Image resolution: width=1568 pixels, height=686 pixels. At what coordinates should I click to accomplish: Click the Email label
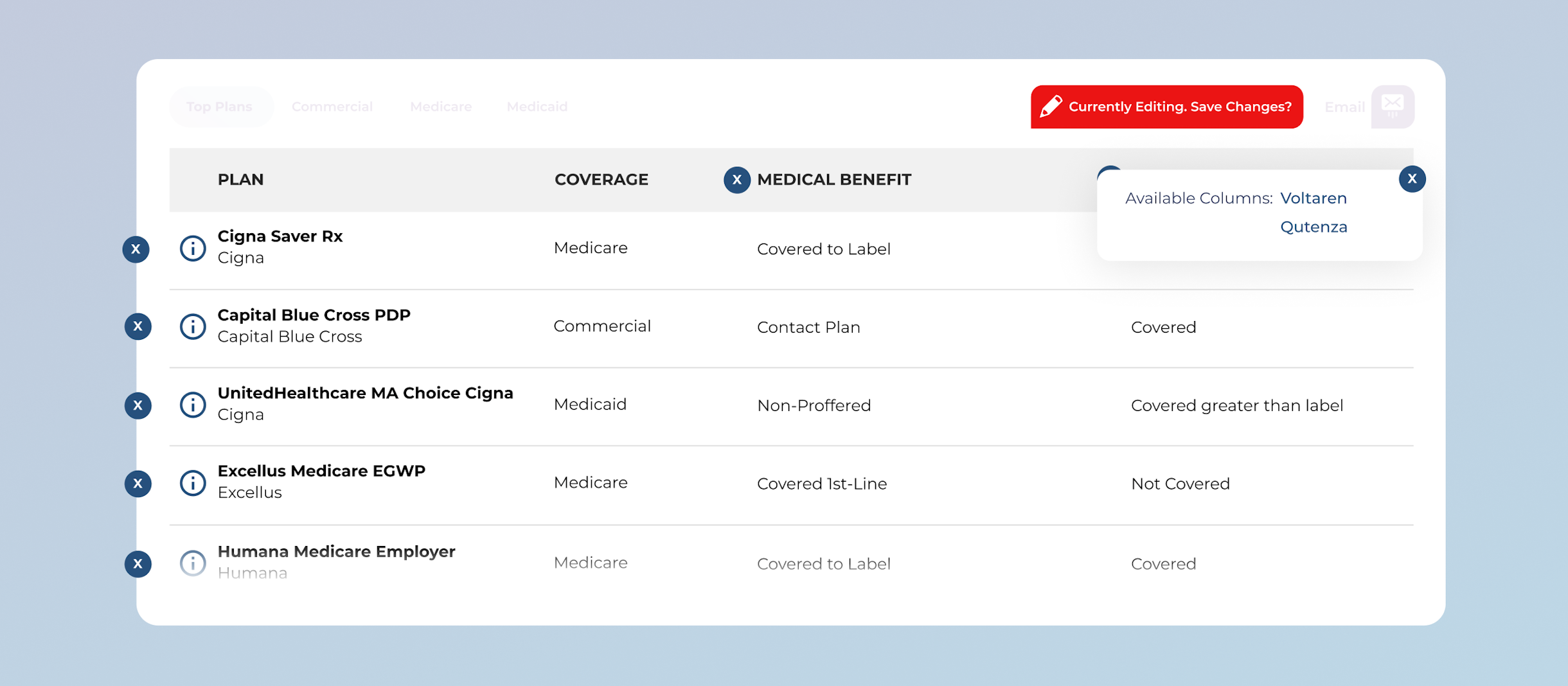pyautogui.click(x=1344, y=107)
